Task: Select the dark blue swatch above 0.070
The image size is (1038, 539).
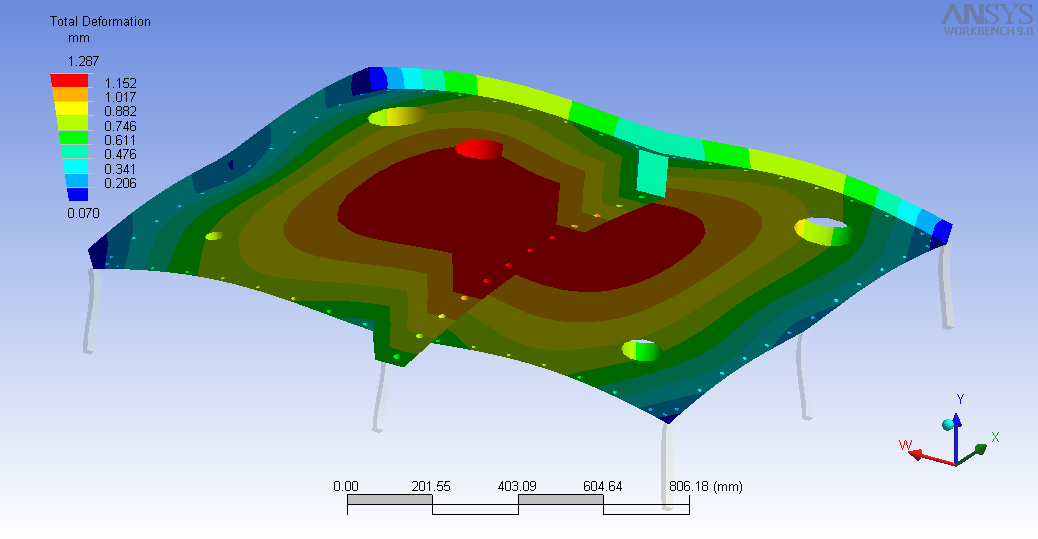Action: coord(77,195)
